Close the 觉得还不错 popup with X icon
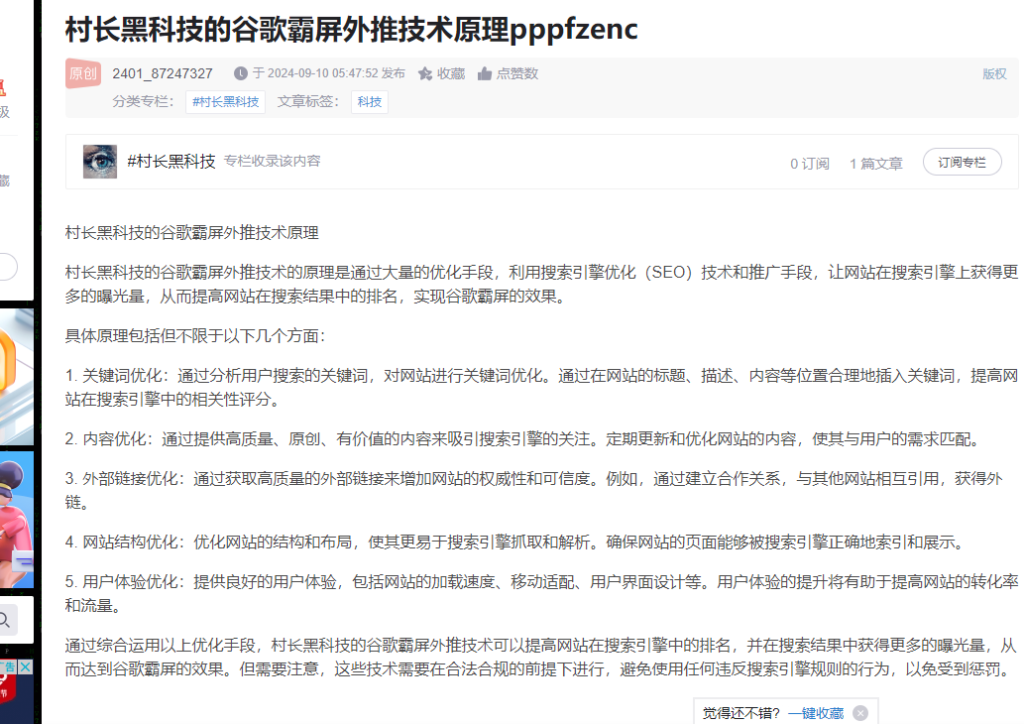1024x724 pixels. point(860,713)
